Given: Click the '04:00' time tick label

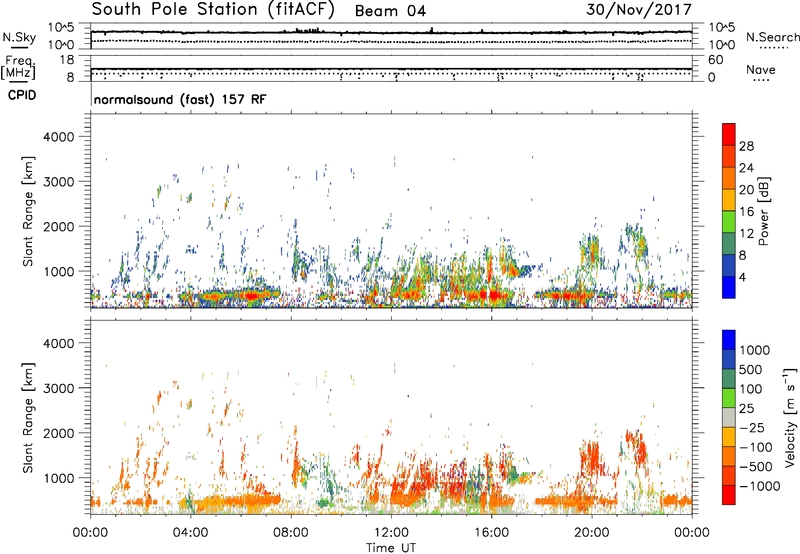Looking at the screenshot, I should [190, 533].
